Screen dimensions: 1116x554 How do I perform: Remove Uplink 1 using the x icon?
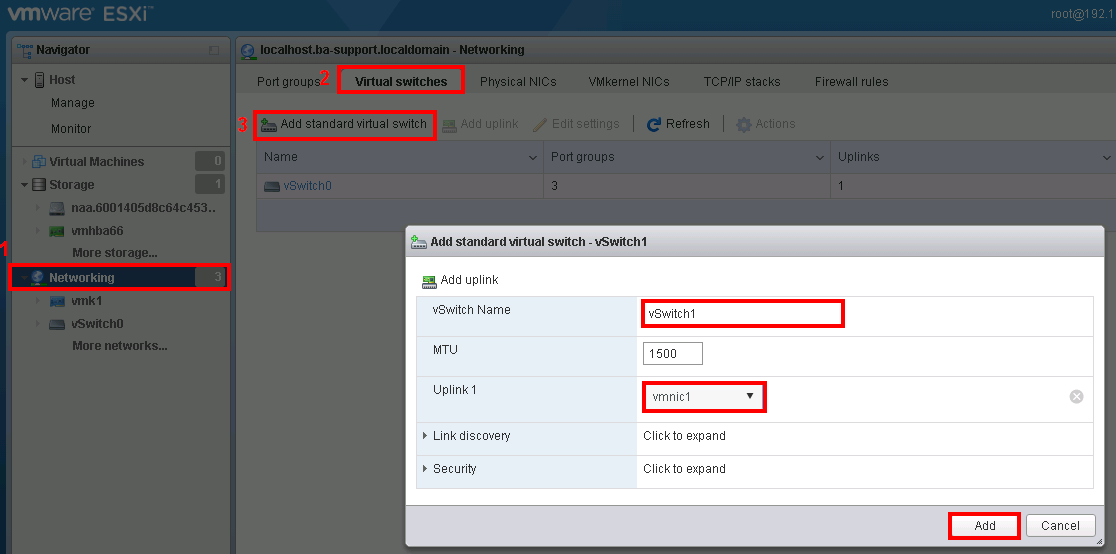(x=1076, y=396)
